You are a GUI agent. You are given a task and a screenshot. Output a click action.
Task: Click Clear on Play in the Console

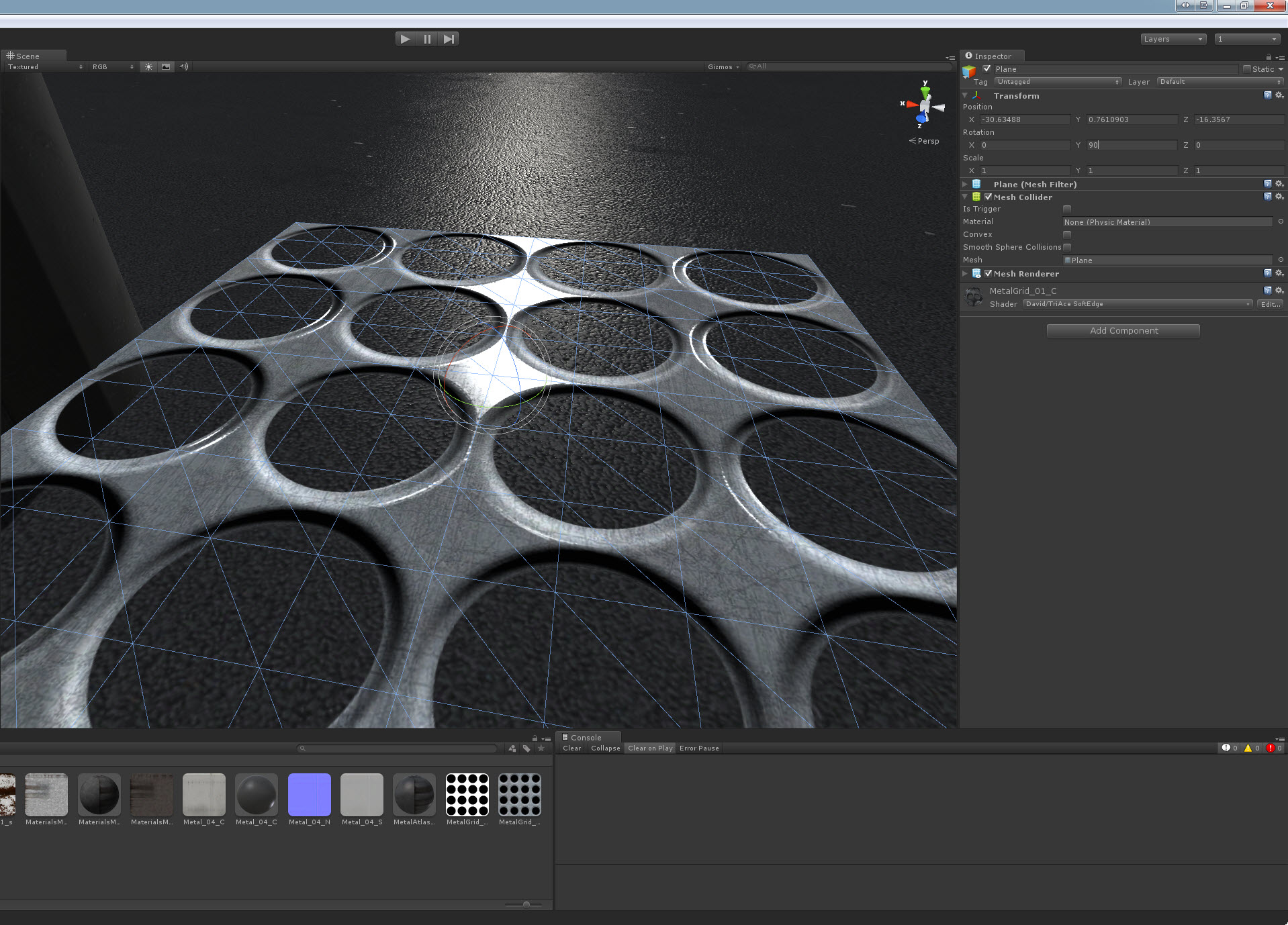[649, 748]
